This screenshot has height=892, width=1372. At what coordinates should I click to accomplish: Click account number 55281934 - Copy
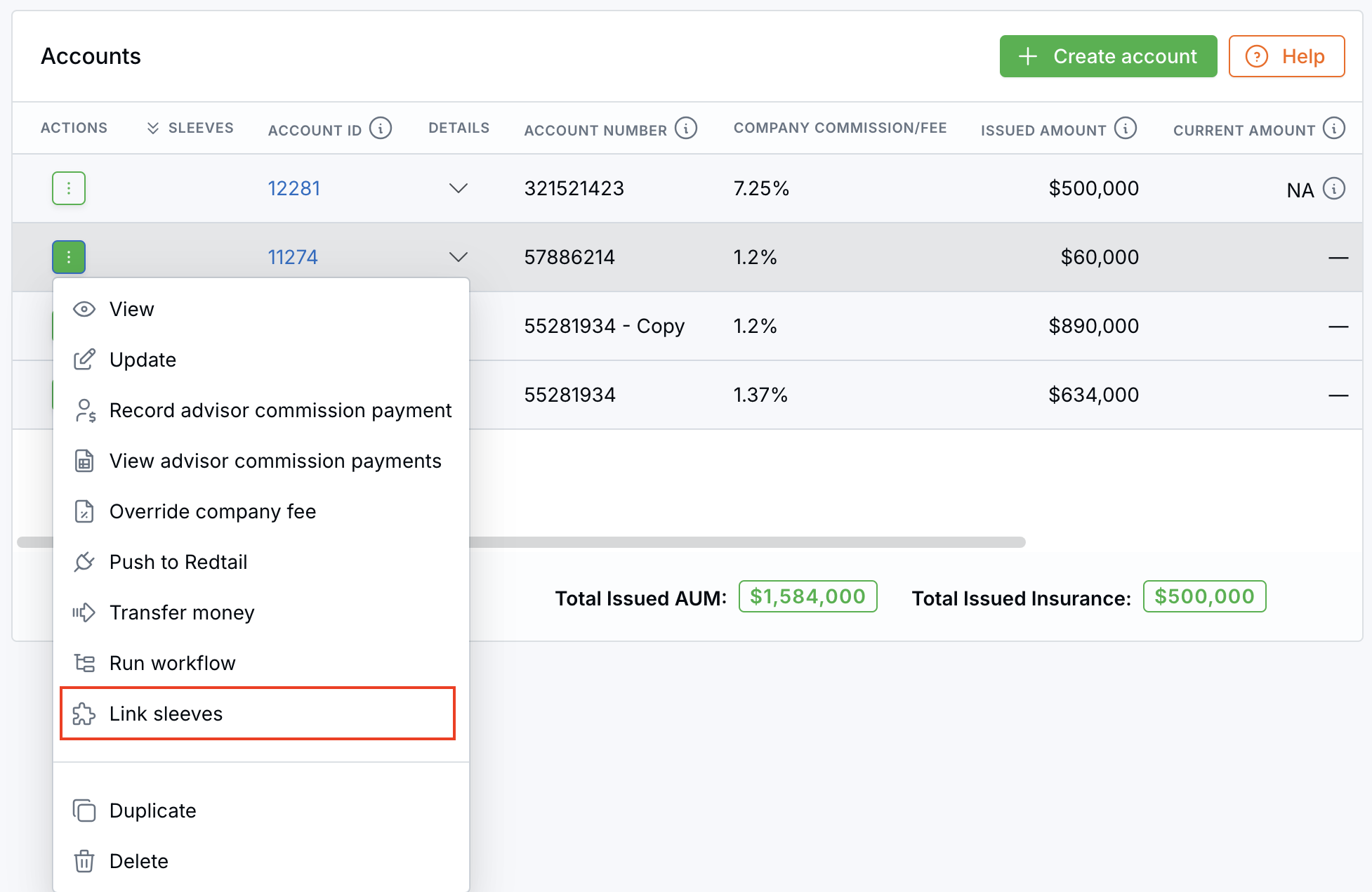tap(604, 326)
